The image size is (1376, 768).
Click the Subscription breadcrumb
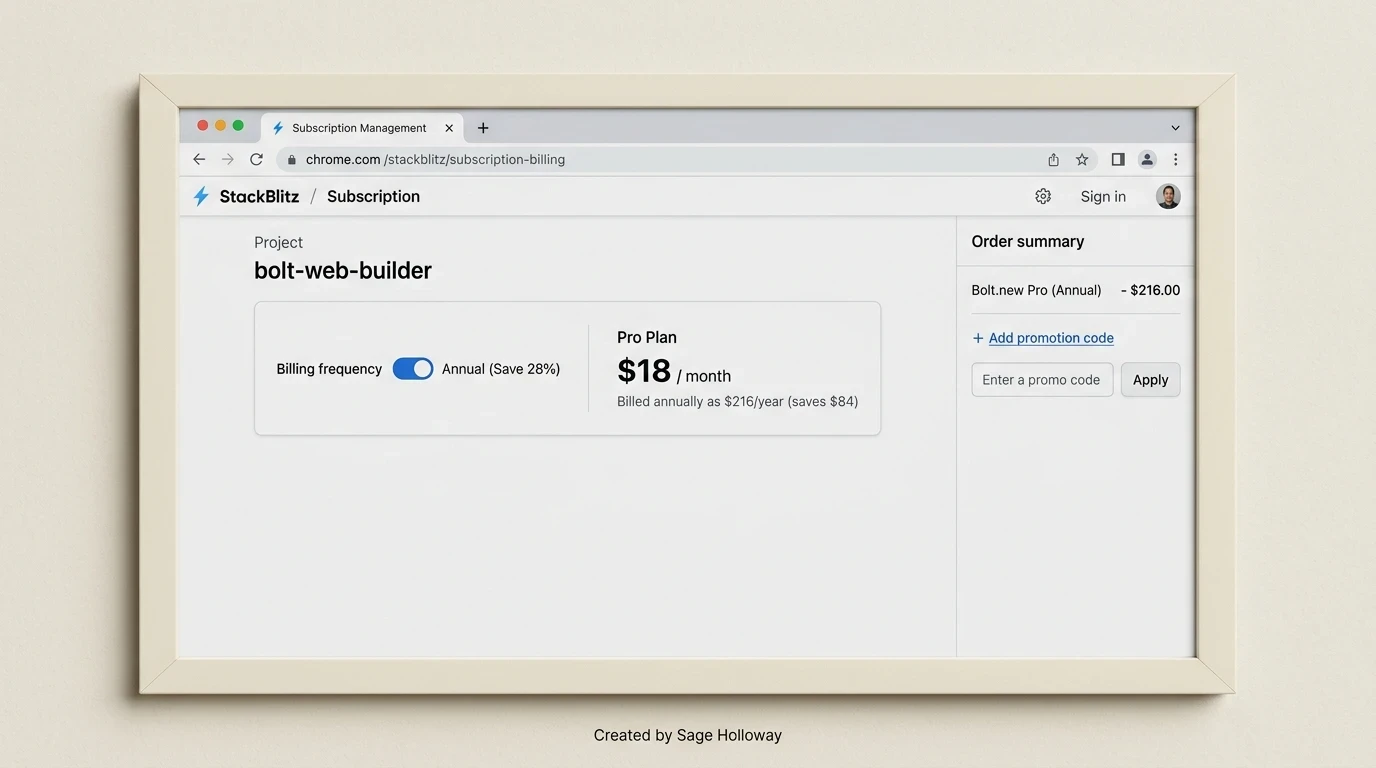click(373, 196)
